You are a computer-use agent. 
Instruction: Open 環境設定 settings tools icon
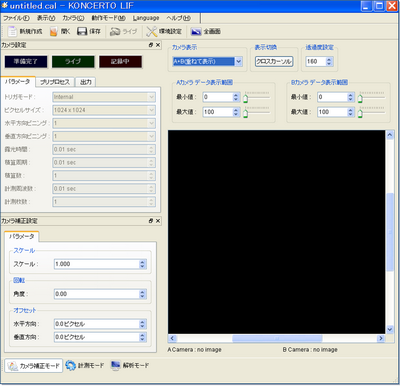(x=152, y=32)
